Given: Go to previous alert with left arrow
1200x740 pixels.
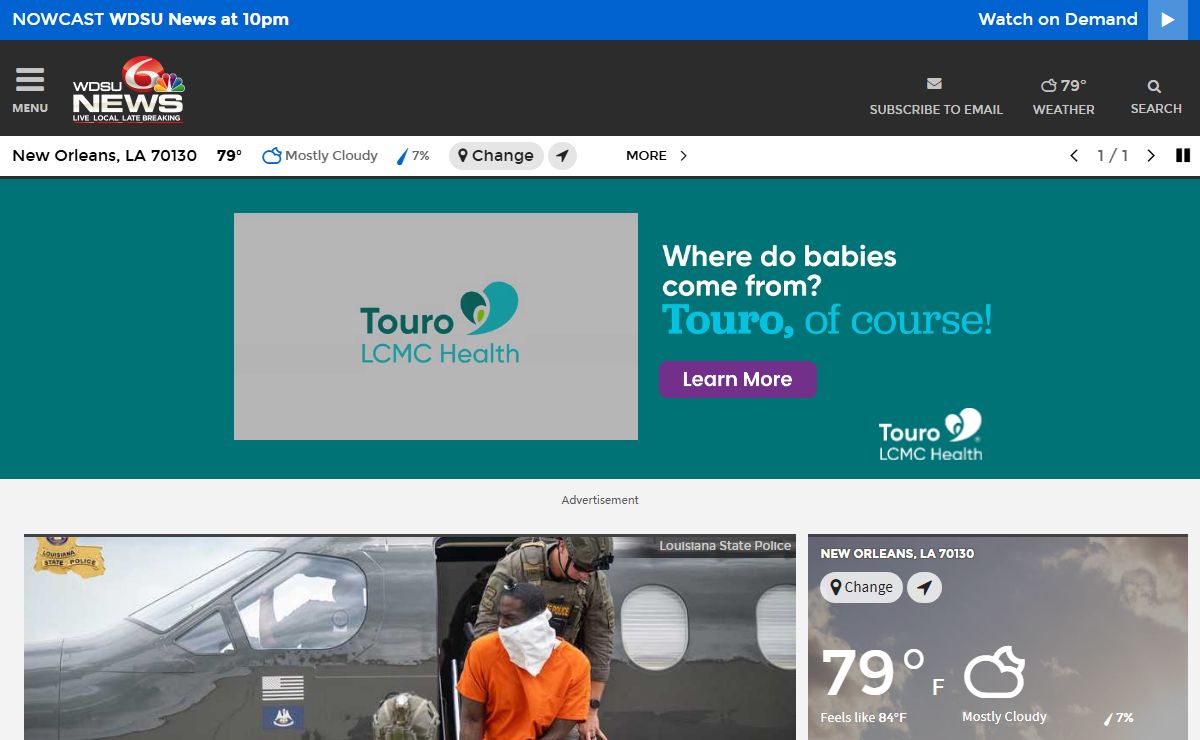Looking at the screenshot, I should click(x=1074, y=156).
